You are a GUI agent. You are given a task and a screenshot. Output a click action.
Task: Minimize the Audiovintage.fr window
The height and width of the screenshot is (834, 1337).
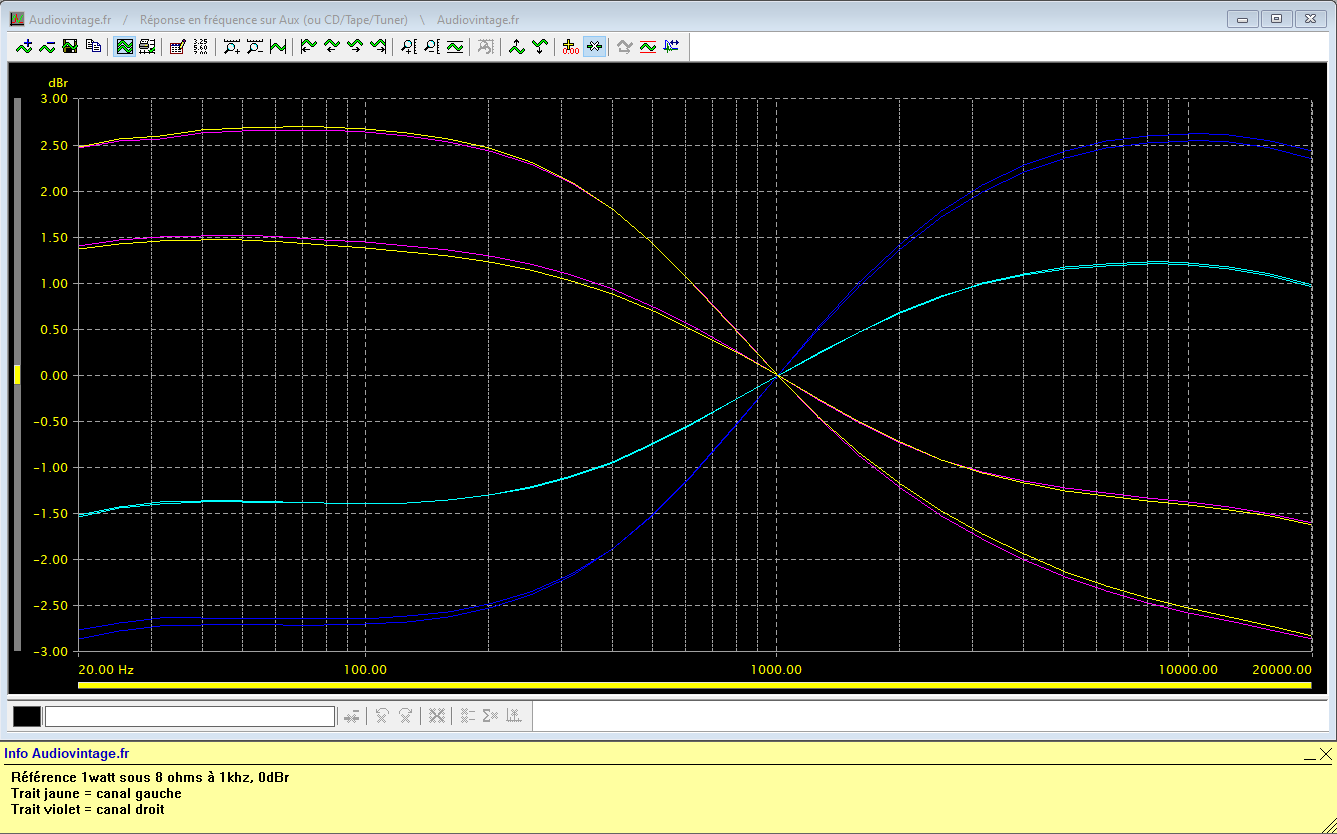point(1243,19)
